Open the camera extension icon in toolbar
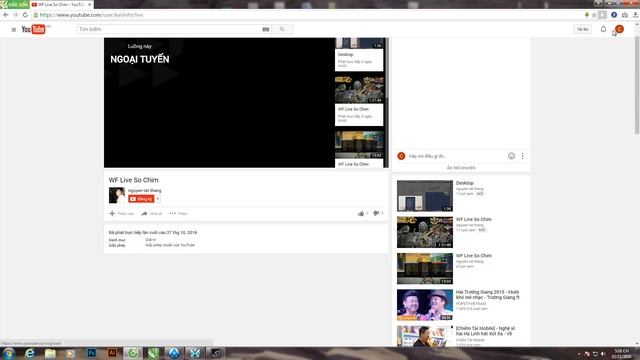Viewport: 640px width, 360px height. click(x=625, y=15)
